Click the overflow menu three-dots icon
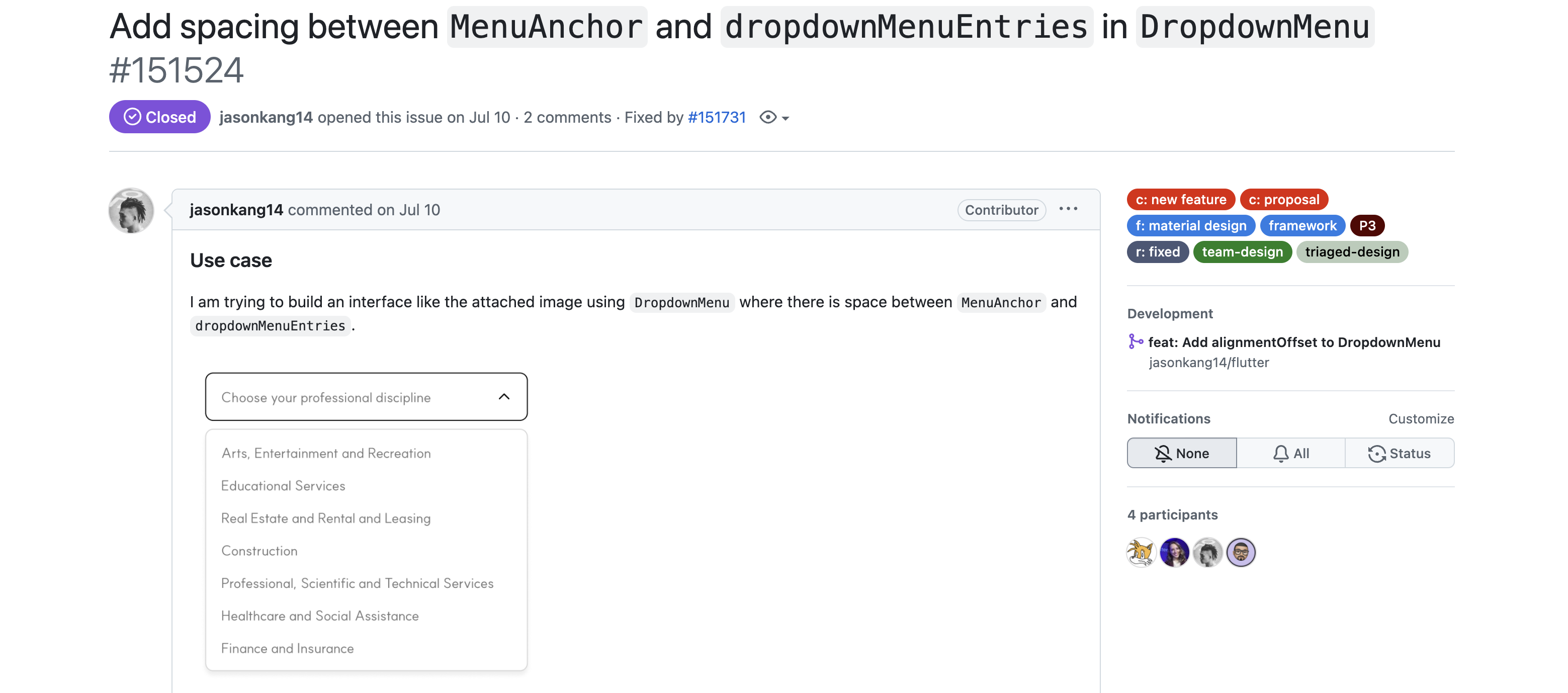Image resolution: width=1568 pixels, height=693 pixels. click(x=1068, y=208)
